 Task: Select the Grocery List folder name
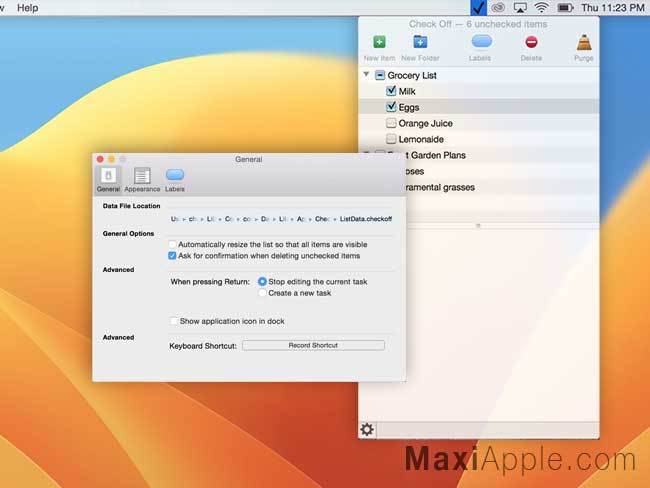pyautogui.click(x=412, y=75)
